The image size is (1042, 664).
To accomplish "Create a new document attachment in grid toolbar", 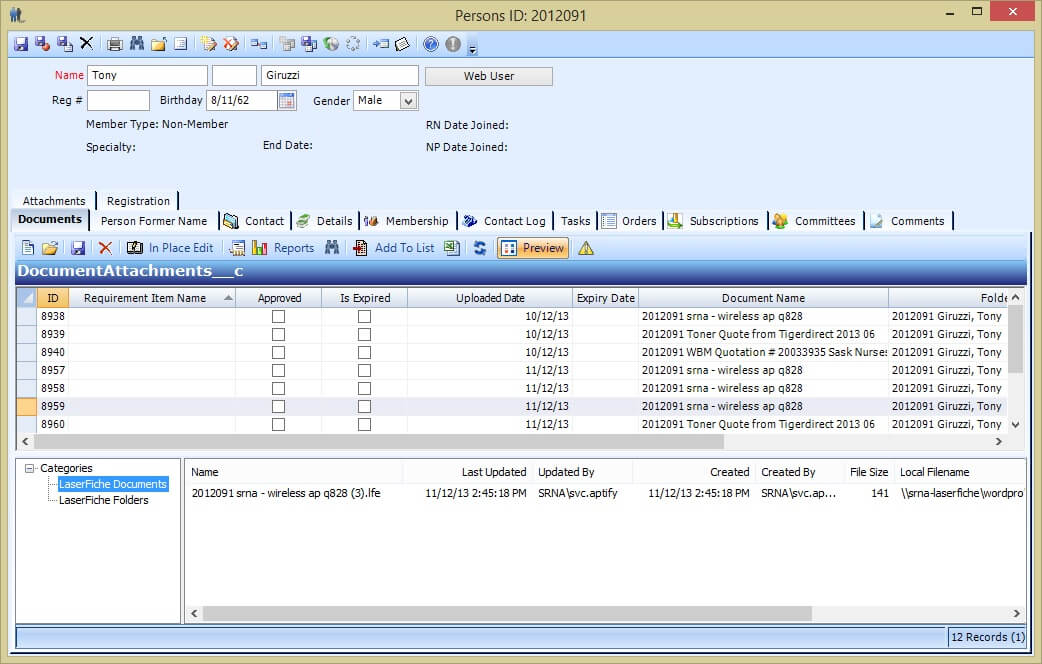I will (28, 248).
